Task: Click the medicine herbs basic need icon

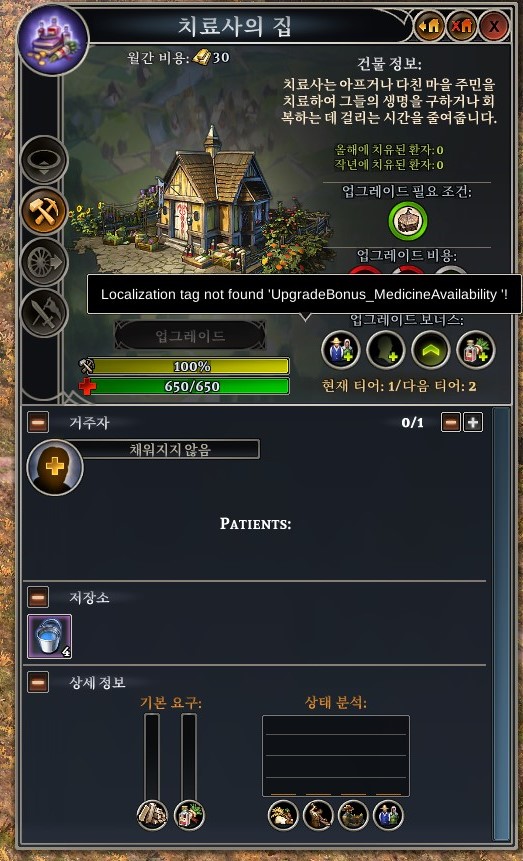Action: point(189,815)
